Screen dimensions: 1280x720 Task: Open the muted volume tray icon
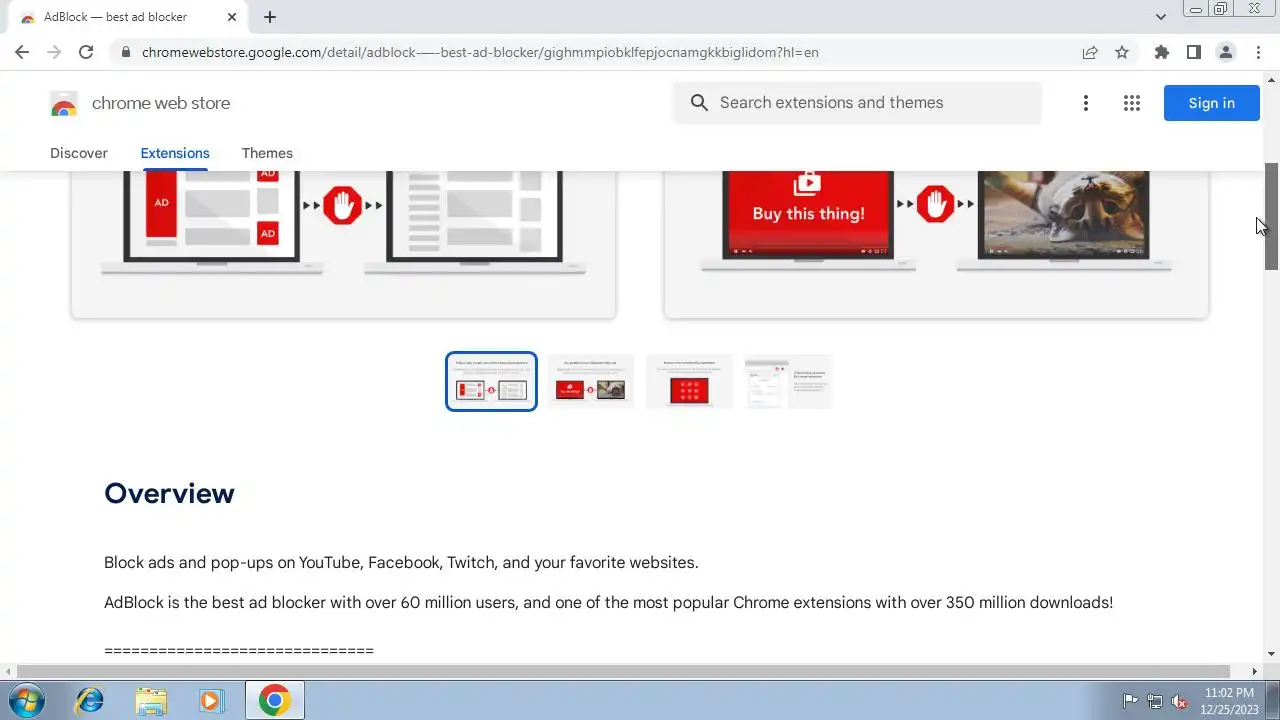click(x=1180, y=701)
